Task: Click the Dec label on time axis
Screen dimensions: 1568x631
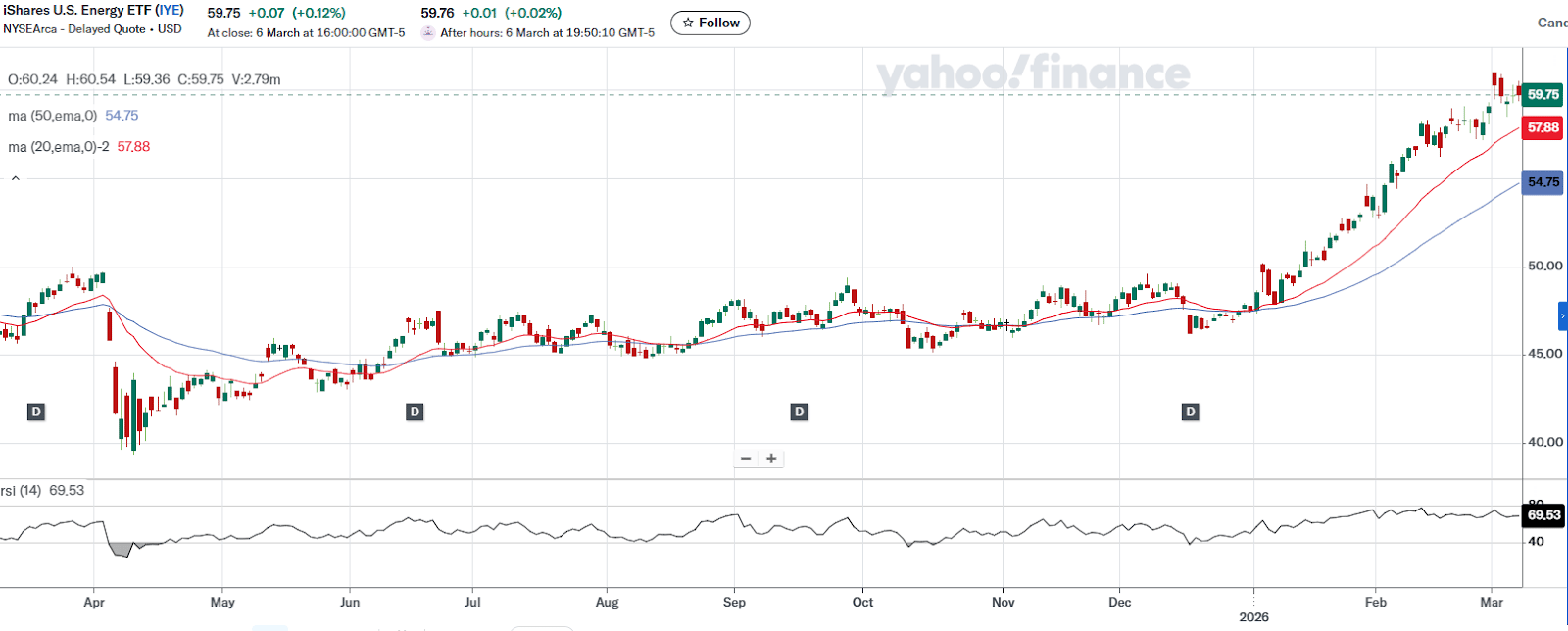Action: click(x=1119, y=602)
